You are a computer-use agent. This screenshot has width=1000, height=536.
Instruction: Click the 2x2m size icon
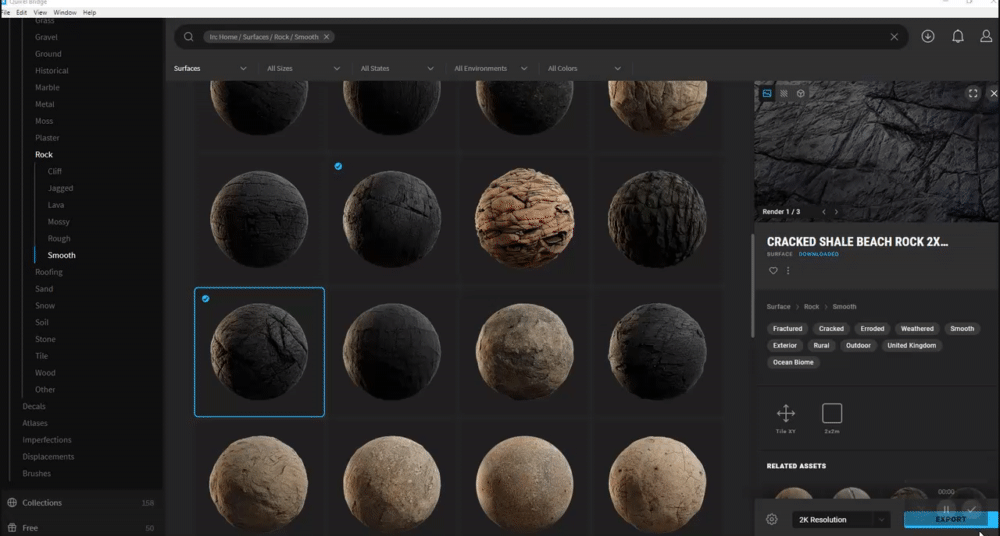[x=832, y=413]
